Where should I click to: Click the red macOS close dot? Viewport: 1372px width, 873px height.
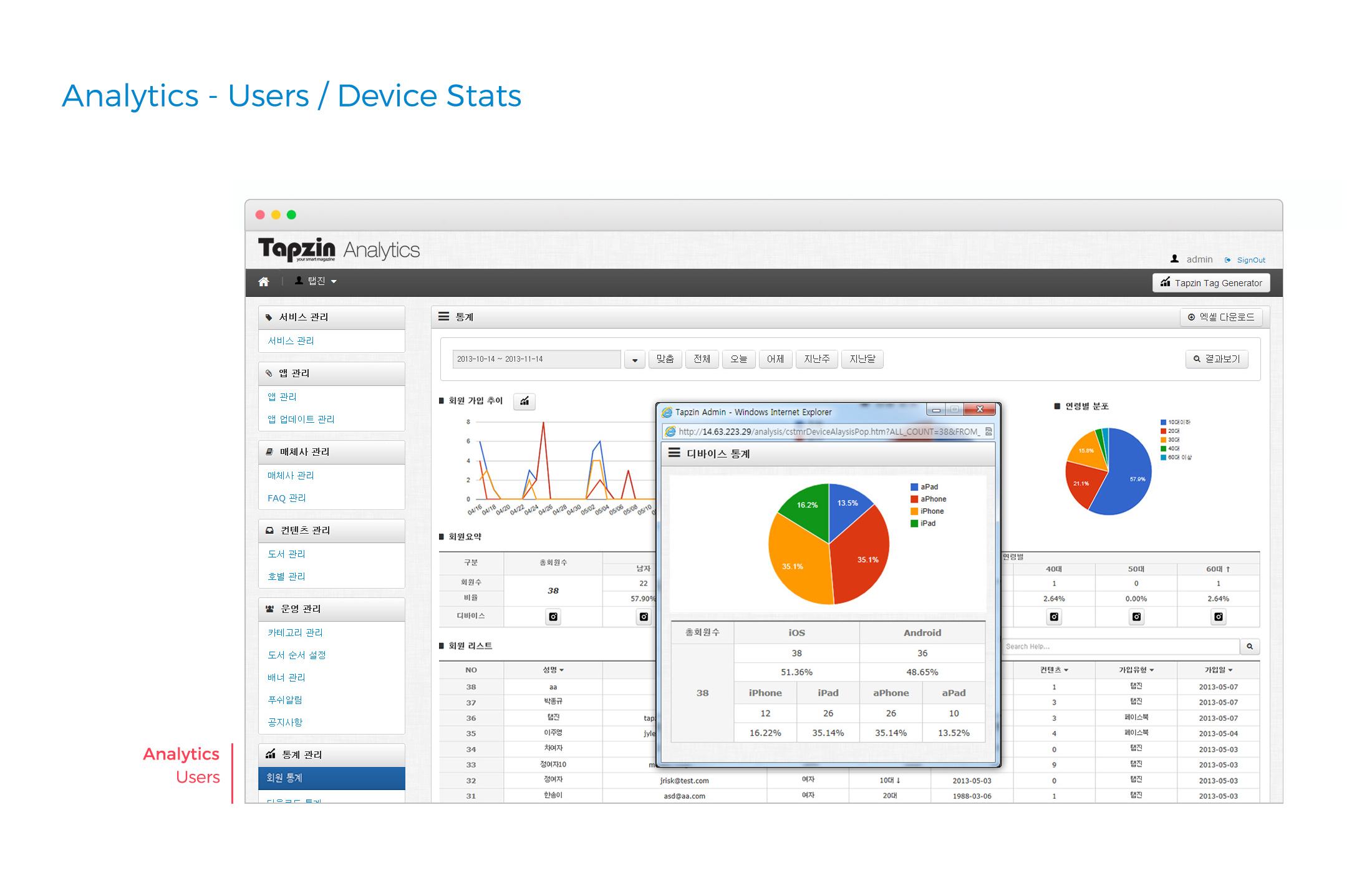click(x=260, y=215)
